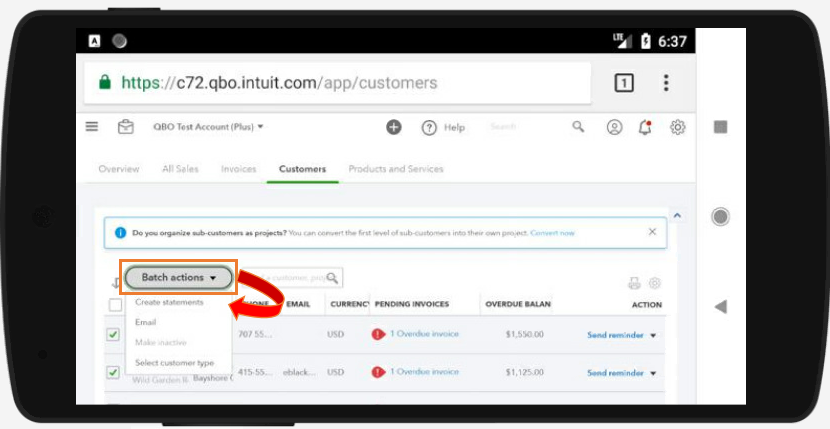Screen dimensions: 830x429
Task: Open the hamburger navigation menu
Action: (92, 127)
